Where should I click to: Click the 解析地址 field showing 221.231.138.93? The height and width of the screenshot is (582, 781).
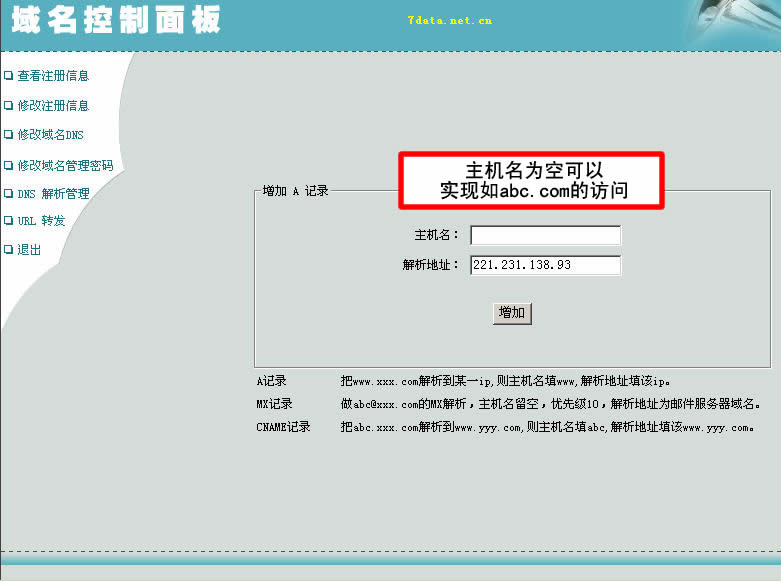545,265
